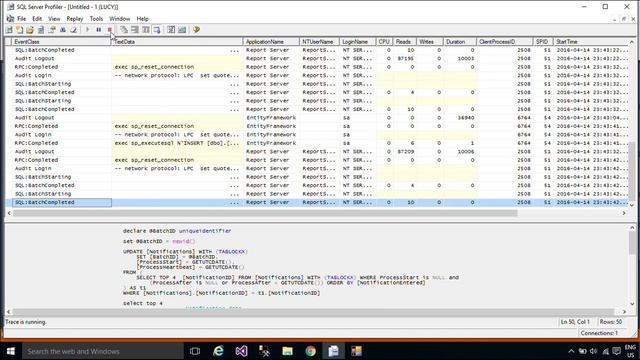Stop the running trace
This screenshot has width=640, height=360.
click(110, 30)
